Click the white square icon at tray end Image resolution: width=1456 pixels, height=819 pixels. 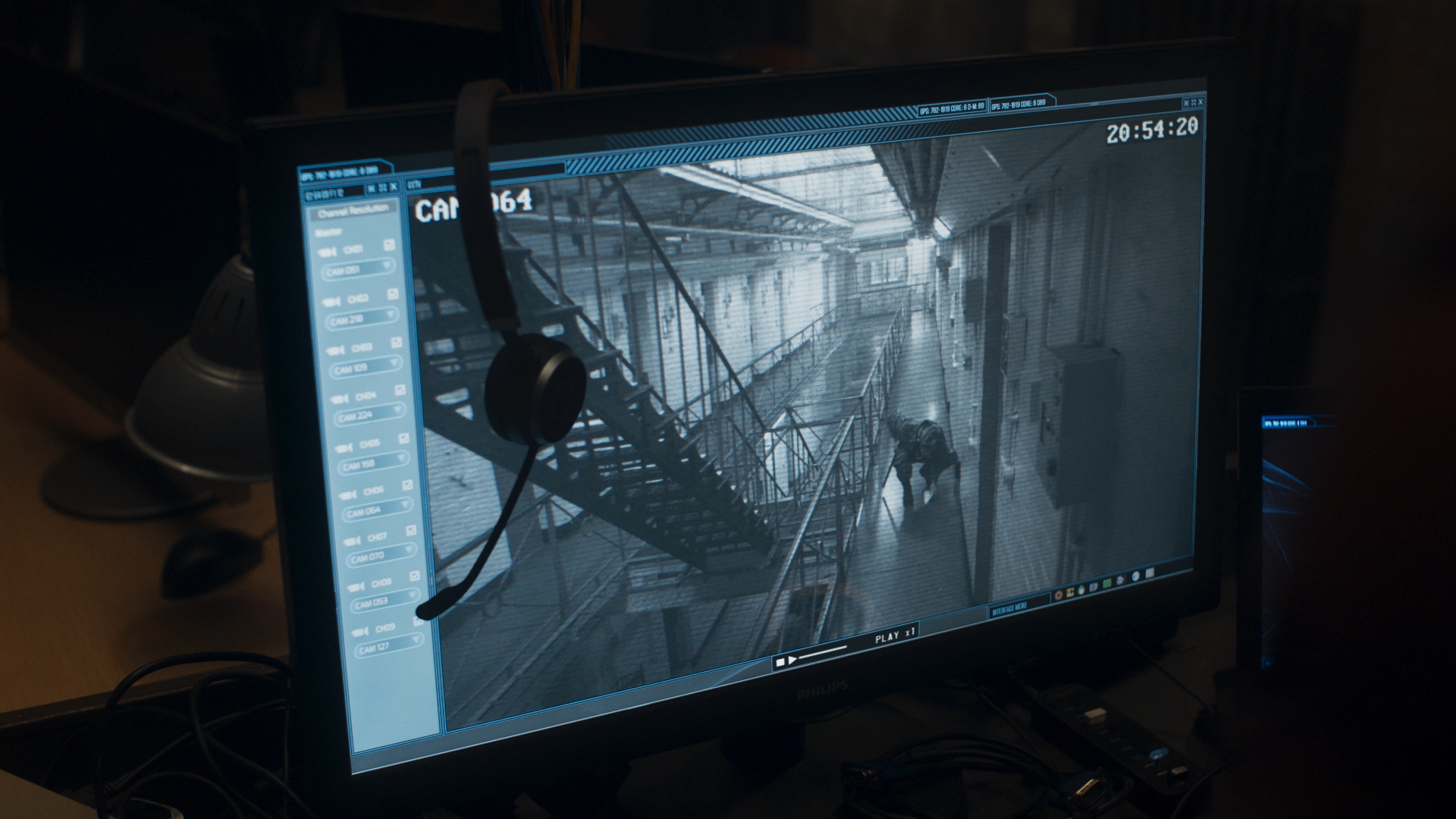(x=1149, y=573)
